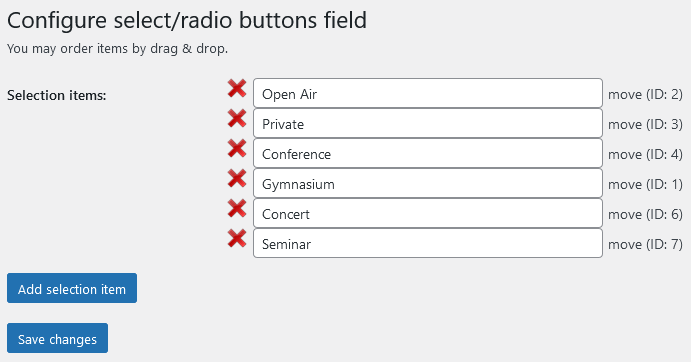This screenshot has width=691, height=362.
Task: Save changes to the field
Action: [57, 338]
